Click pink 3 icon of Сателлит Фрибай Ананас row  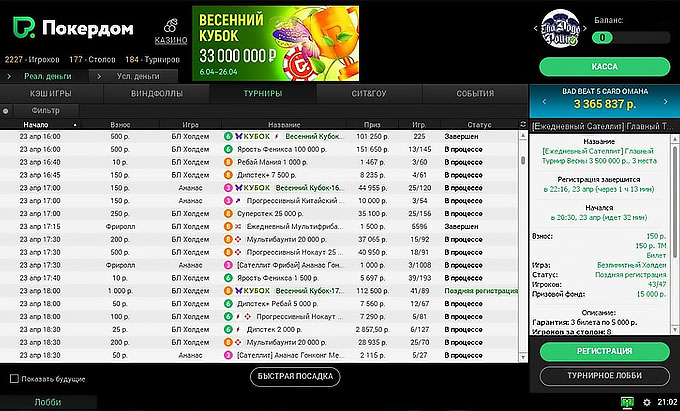(228, 265)
